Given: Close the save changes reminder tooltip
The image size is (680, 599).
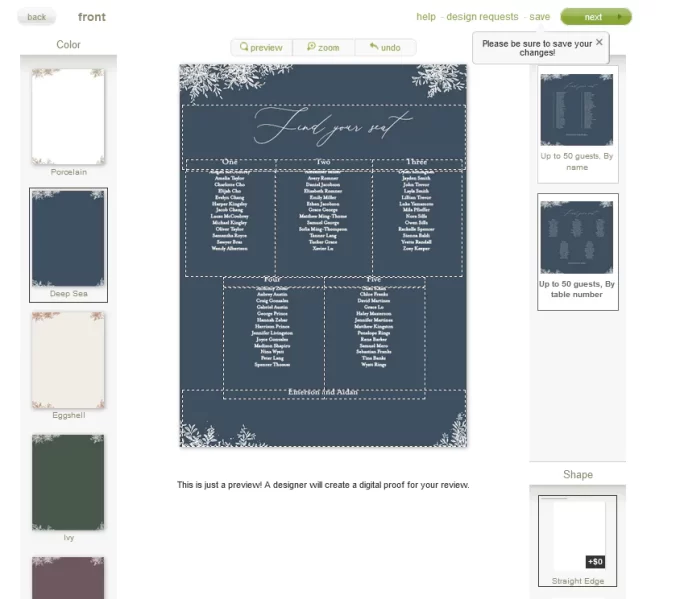Looking at the screenshot, I should [599, 42].
